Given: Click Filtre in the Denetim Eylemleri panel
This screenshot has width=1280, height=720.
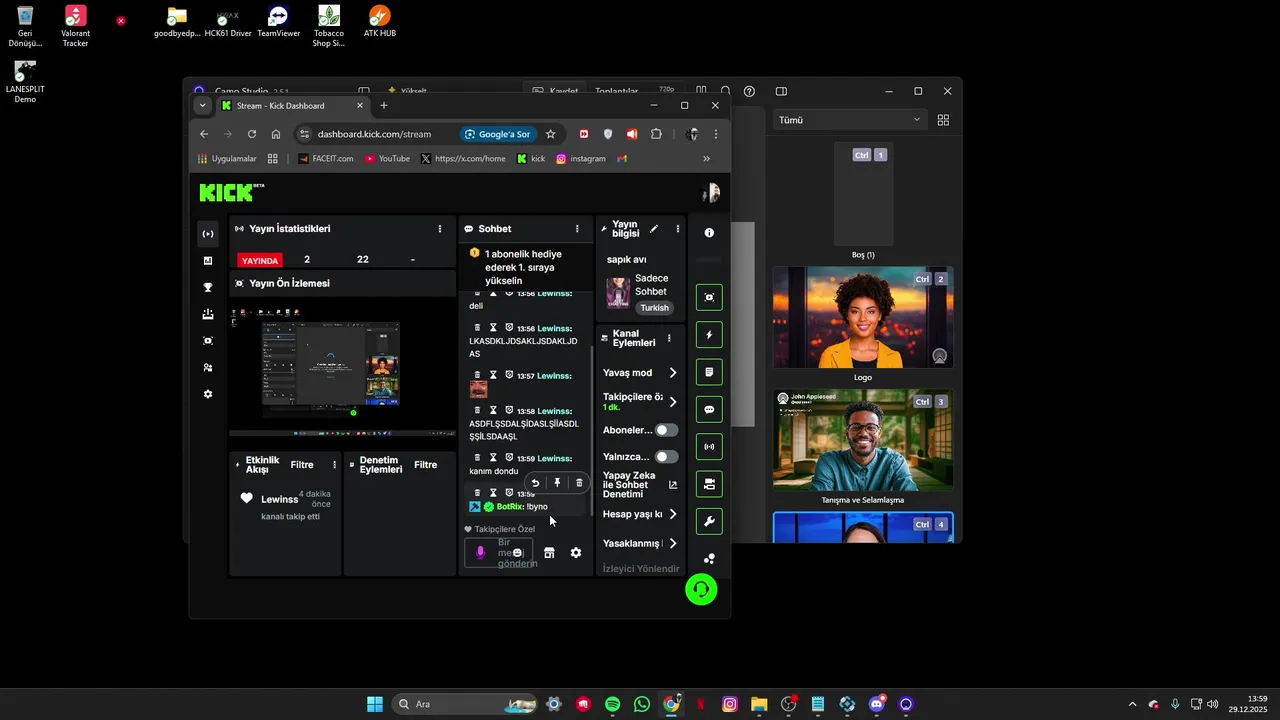Looking at the screenshot, I should tap(426, 465).
